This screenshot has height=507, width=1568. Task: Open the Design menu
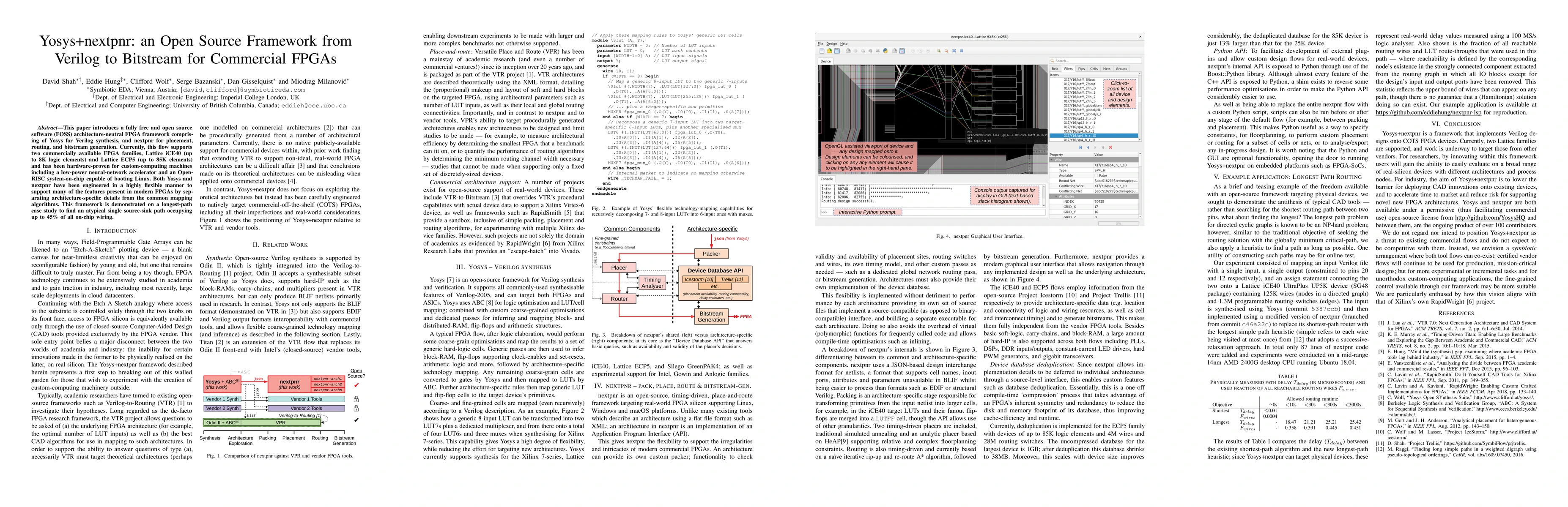(x=832, y=44)
